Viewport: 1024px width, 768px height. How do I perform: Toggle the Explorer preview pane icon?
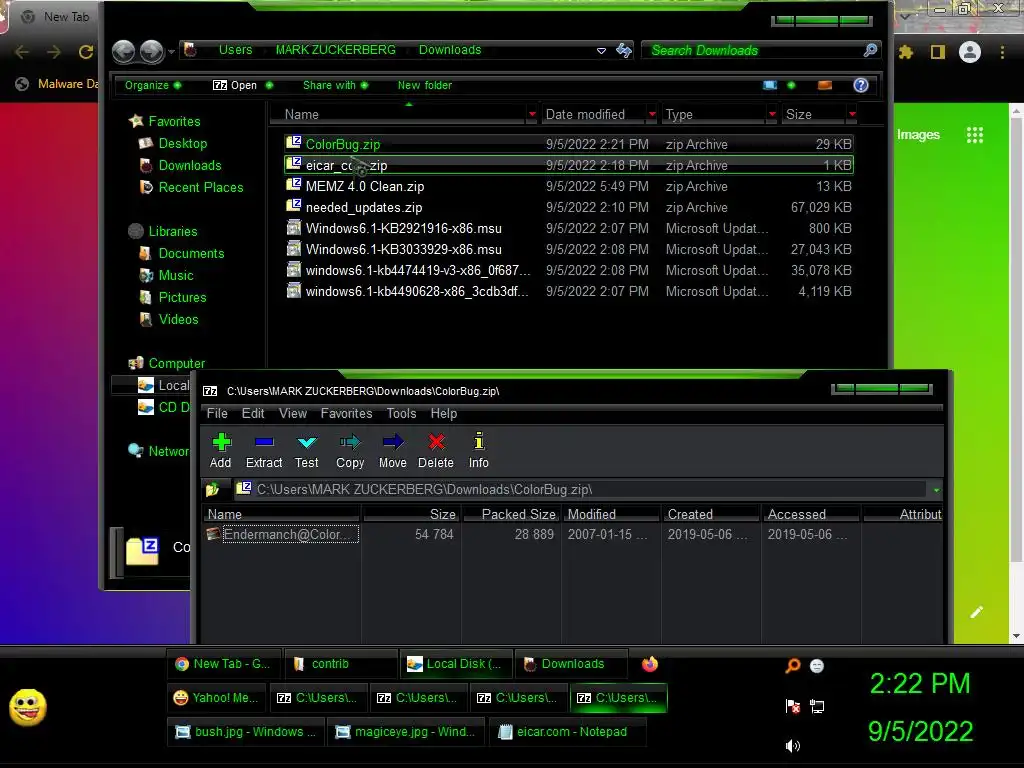pos(825,85)
